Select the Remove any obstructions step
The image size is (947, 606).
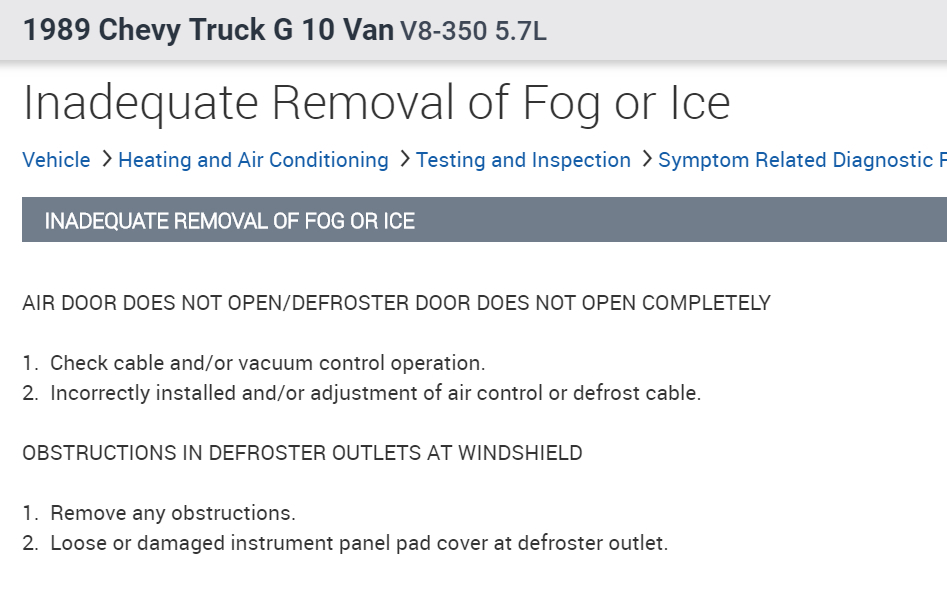click(172, 513)
